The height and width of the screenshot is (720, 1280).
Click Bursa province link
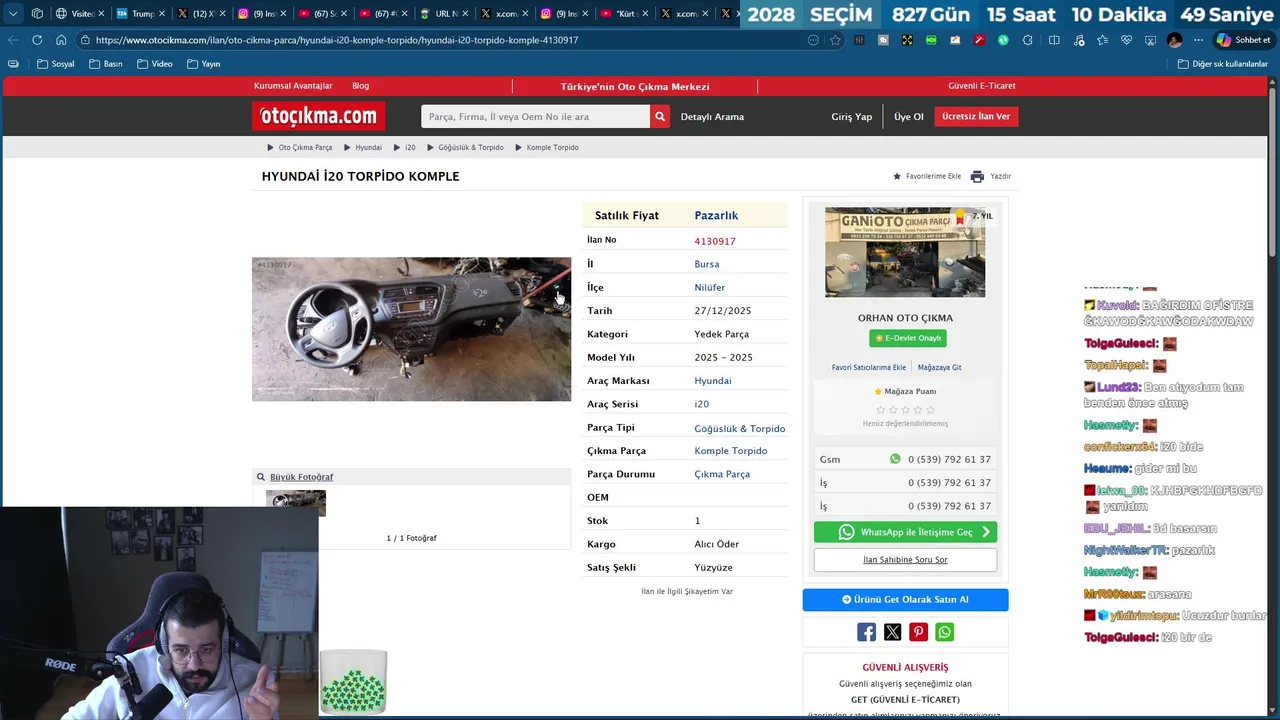[707, 264]
